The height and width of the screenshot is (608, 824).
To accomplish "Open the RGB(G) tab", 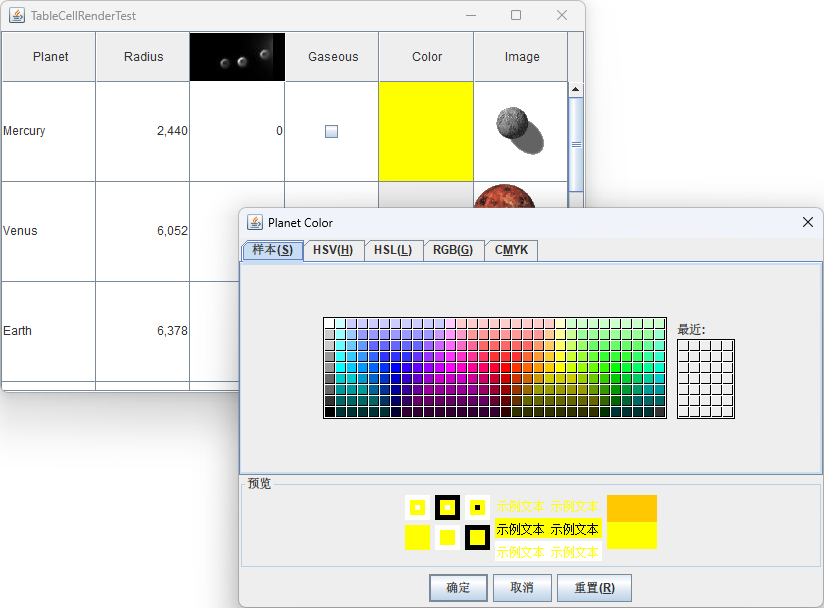I will (x=453, y=250).
